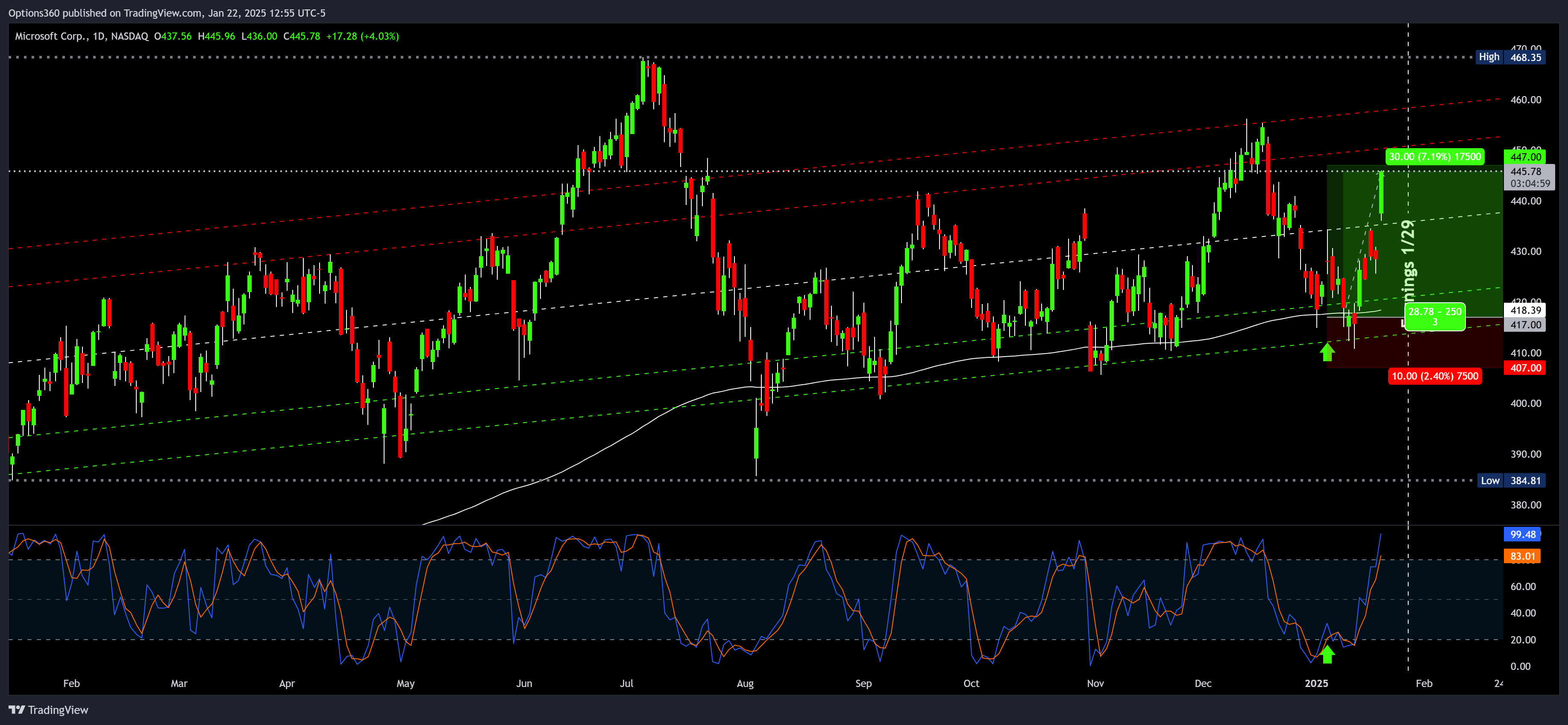Image resolution: width=1568 pixels, height=725 pixels.
Task: Click the Sep label on the time axis
Action: 863,684
